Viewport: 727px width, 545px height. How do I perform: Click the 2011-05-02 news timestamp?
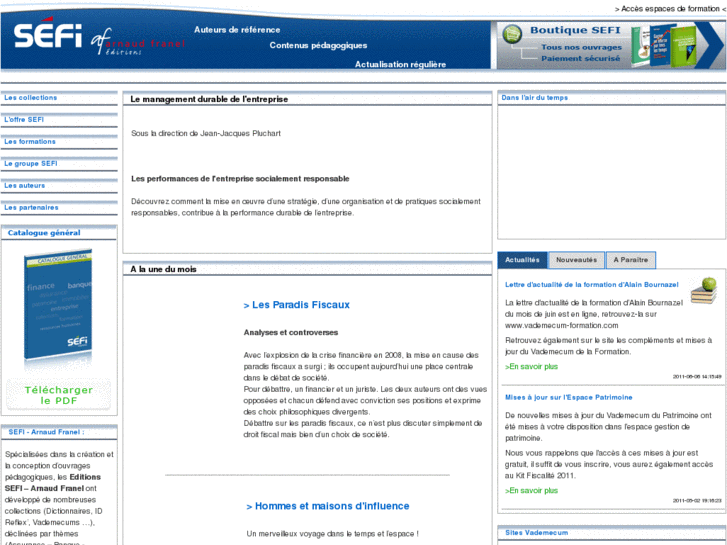click(697, 500)
